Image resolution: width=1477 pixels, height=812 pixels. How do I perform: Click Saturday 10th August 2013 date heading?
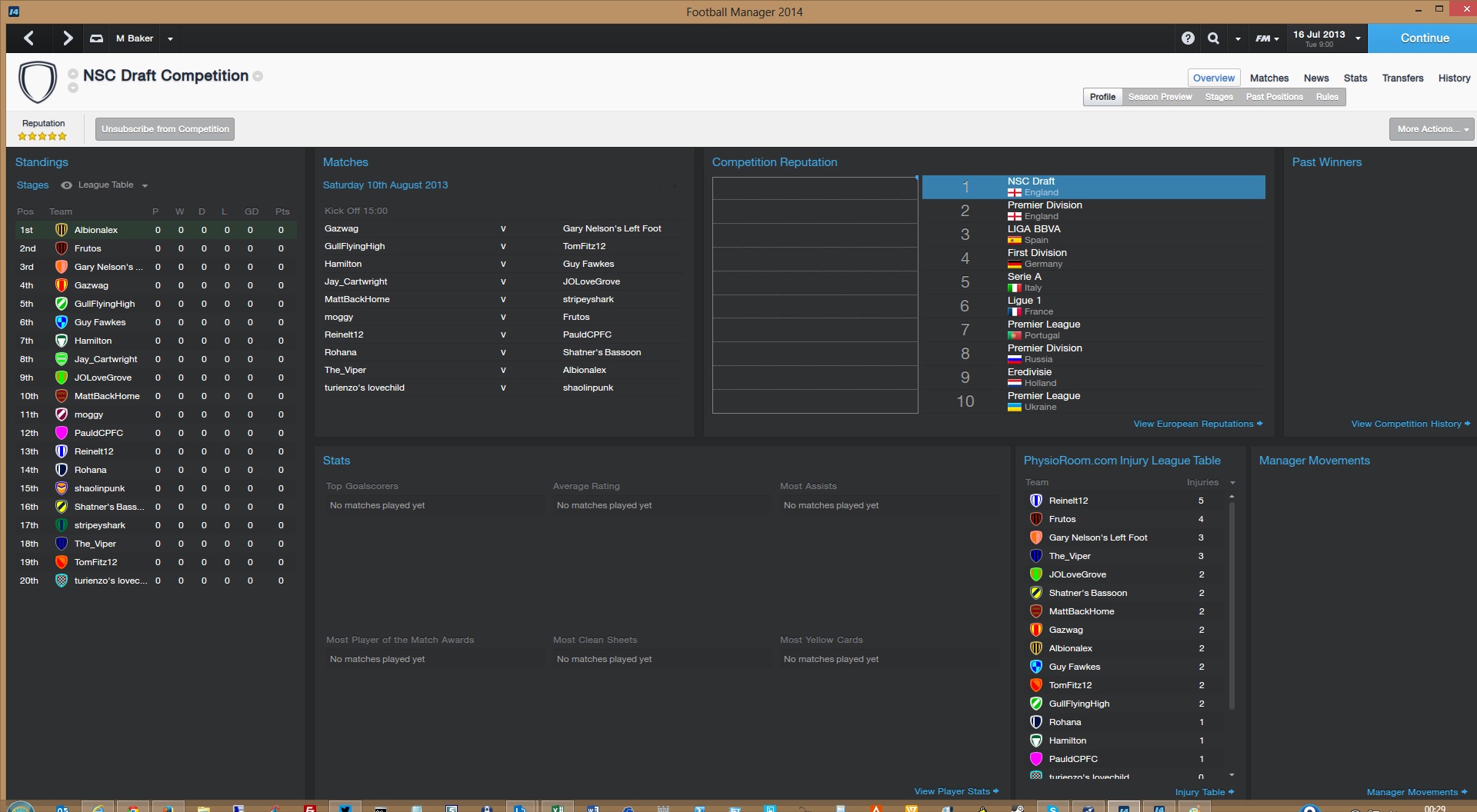pyautogui.click(x=385, y=185)
